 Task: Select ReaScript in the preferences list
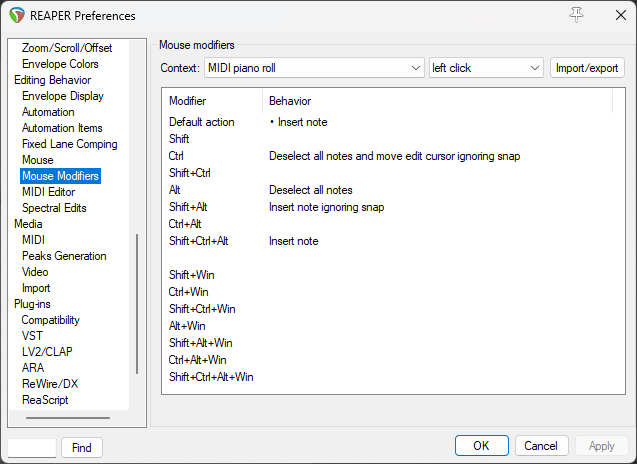46,400
